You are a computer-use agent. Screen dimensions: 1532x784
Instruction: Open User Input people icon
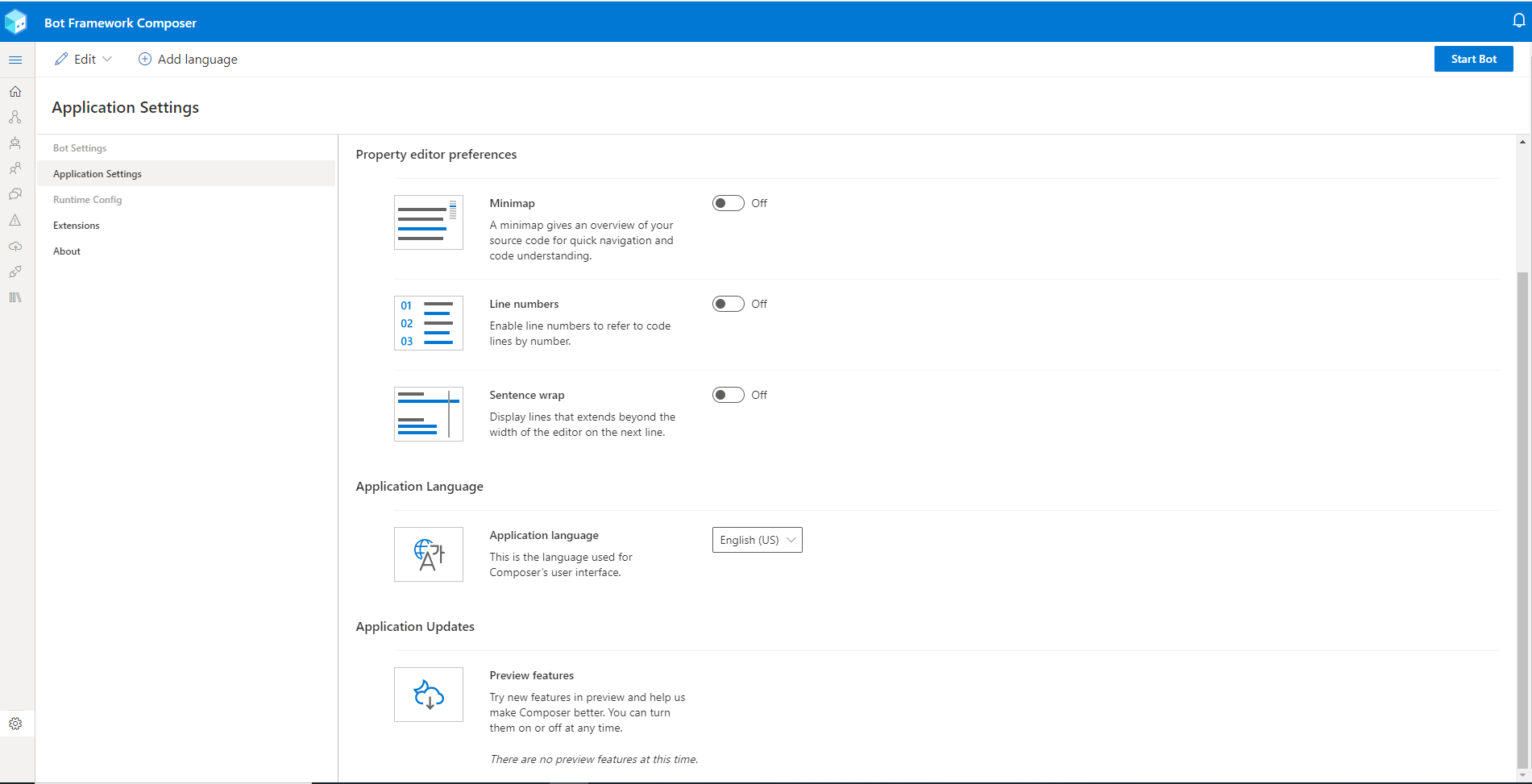coord(15,168)
